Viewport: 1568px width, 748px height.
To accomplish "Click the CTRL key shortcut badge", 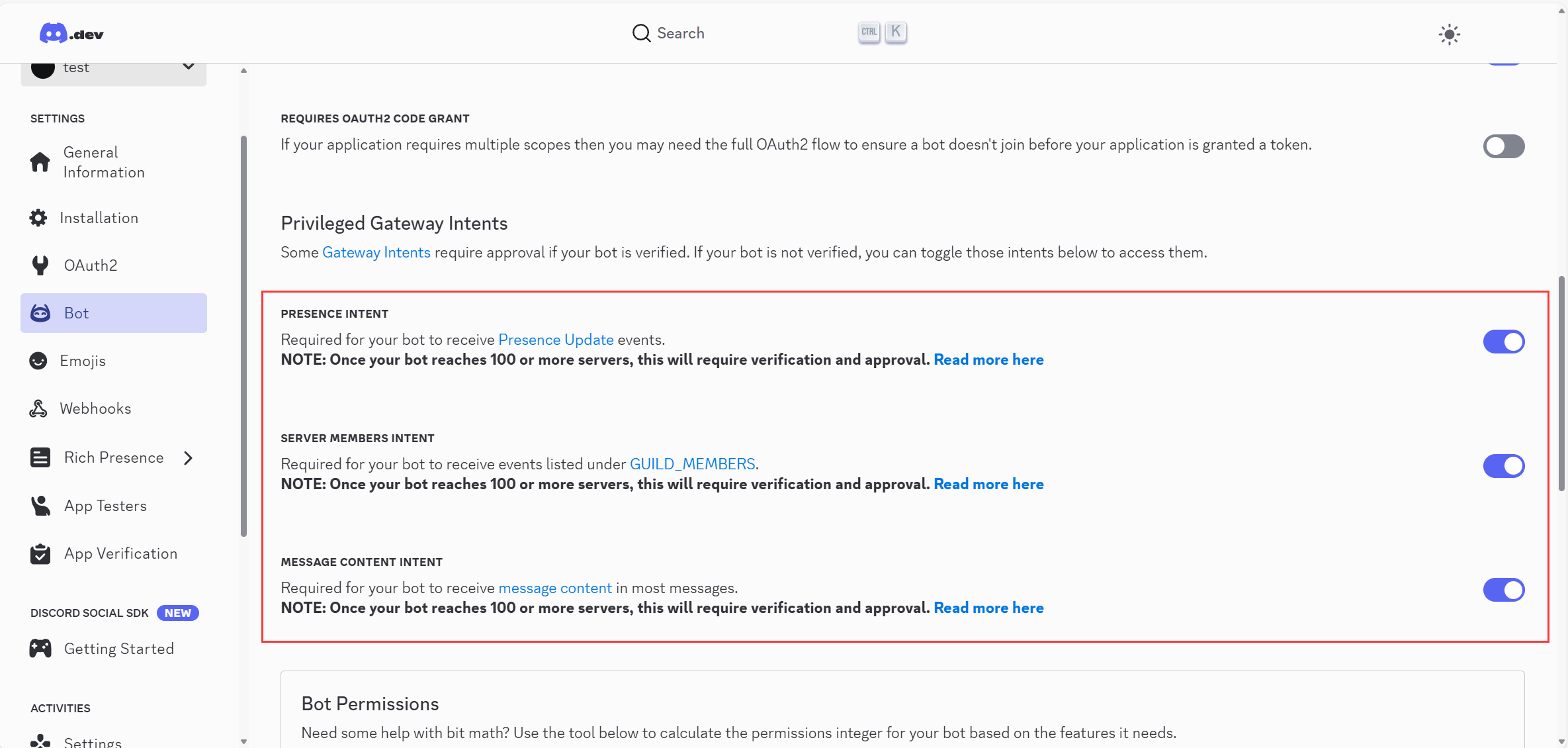I will (869, 32).
